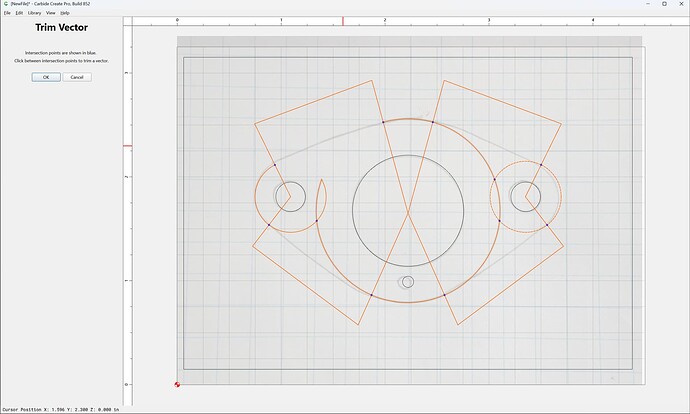Open the Library menu
Screen dimensions: 690x414
pos(34,13)
